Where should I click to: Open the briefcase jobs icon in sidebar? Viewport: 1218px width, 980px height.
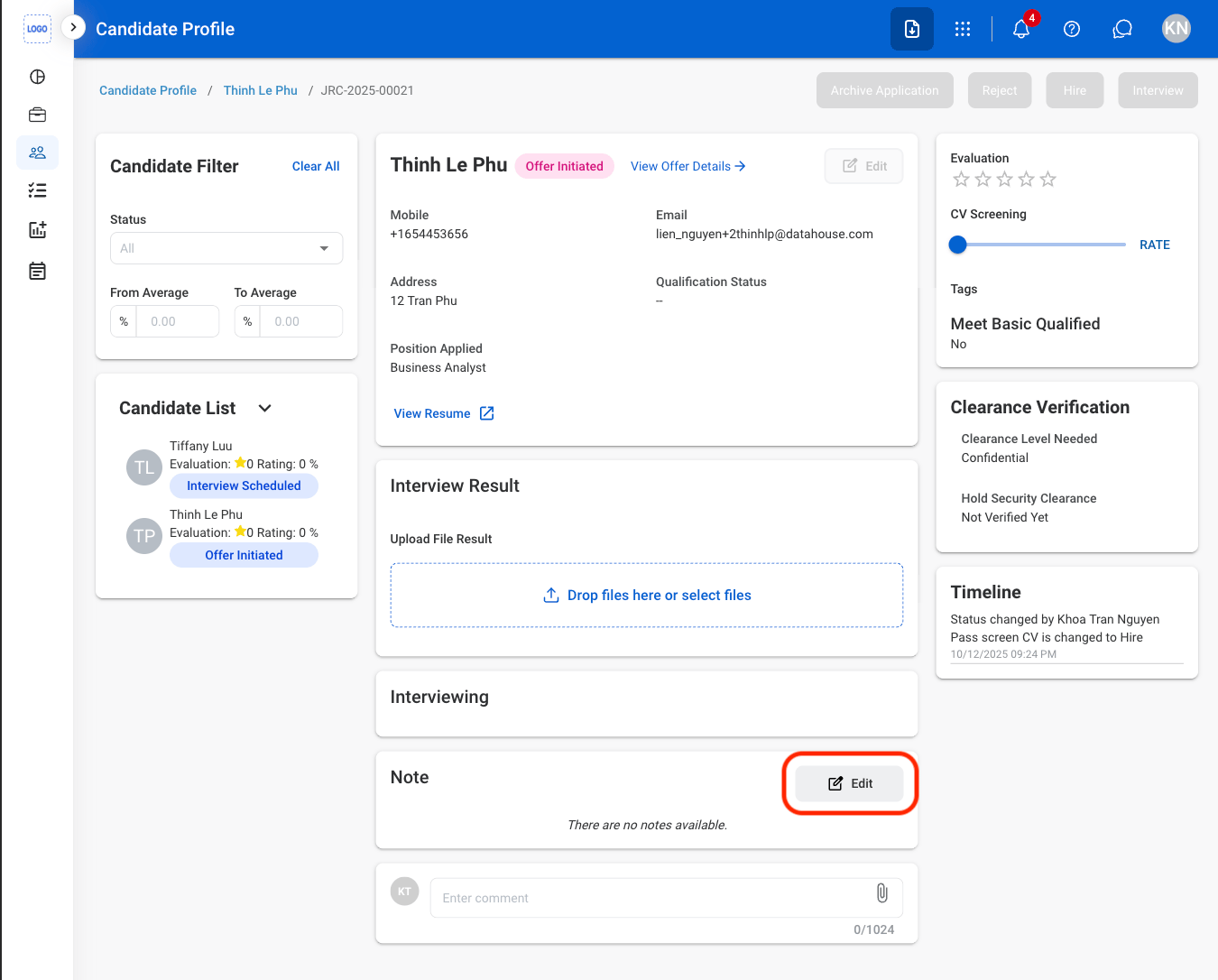[37, 115]
